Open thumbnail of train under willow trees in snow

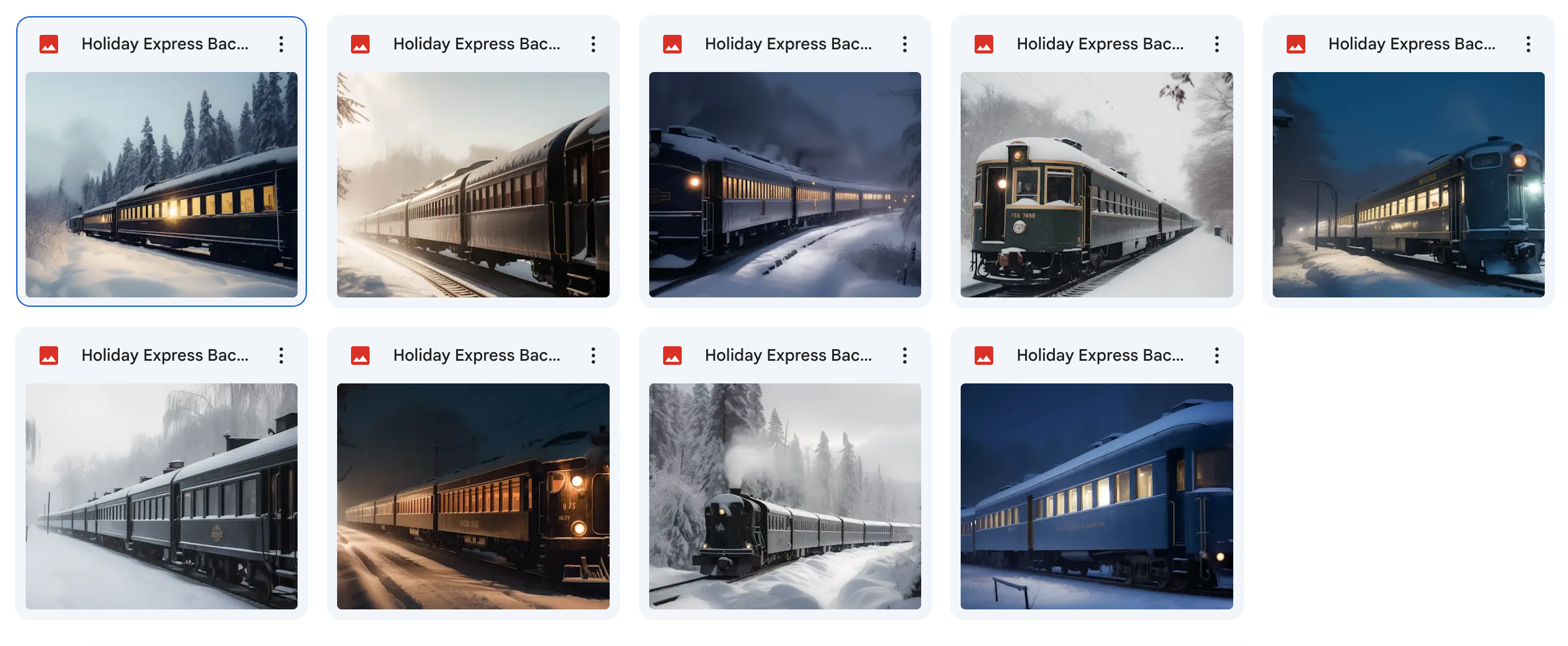click(162, 496)
